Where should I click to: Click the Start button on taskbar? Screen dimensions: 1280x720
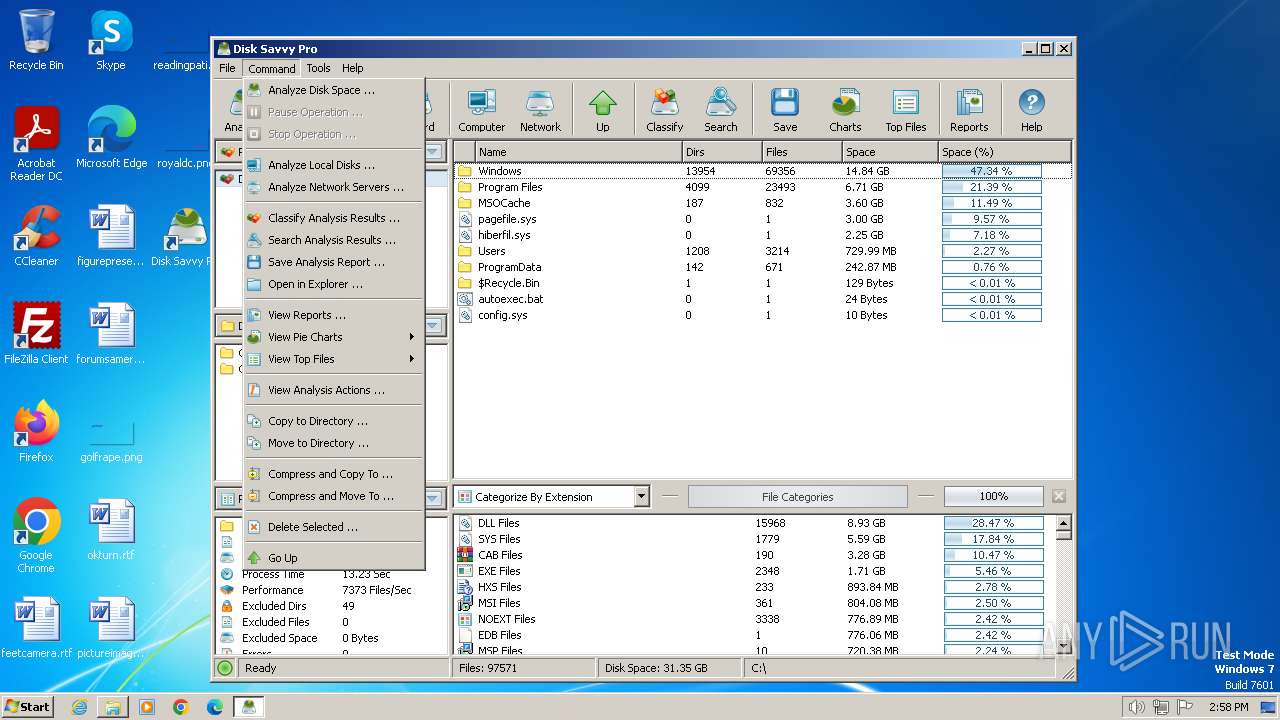tap(28, 706)
